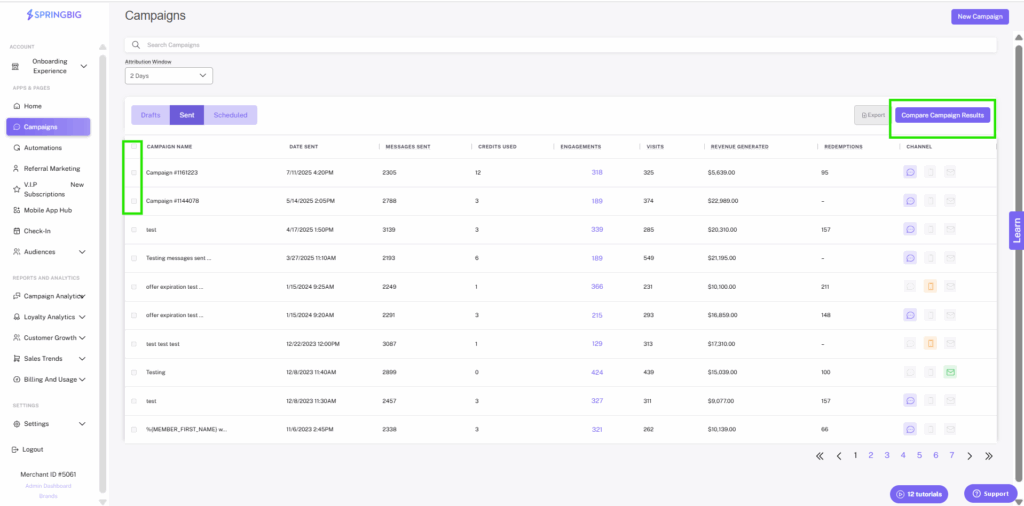Image resolution: width=1024 pixels, height=506 pixels.
Task: Go to next page arrow
Action: click(x=970, y=456)
